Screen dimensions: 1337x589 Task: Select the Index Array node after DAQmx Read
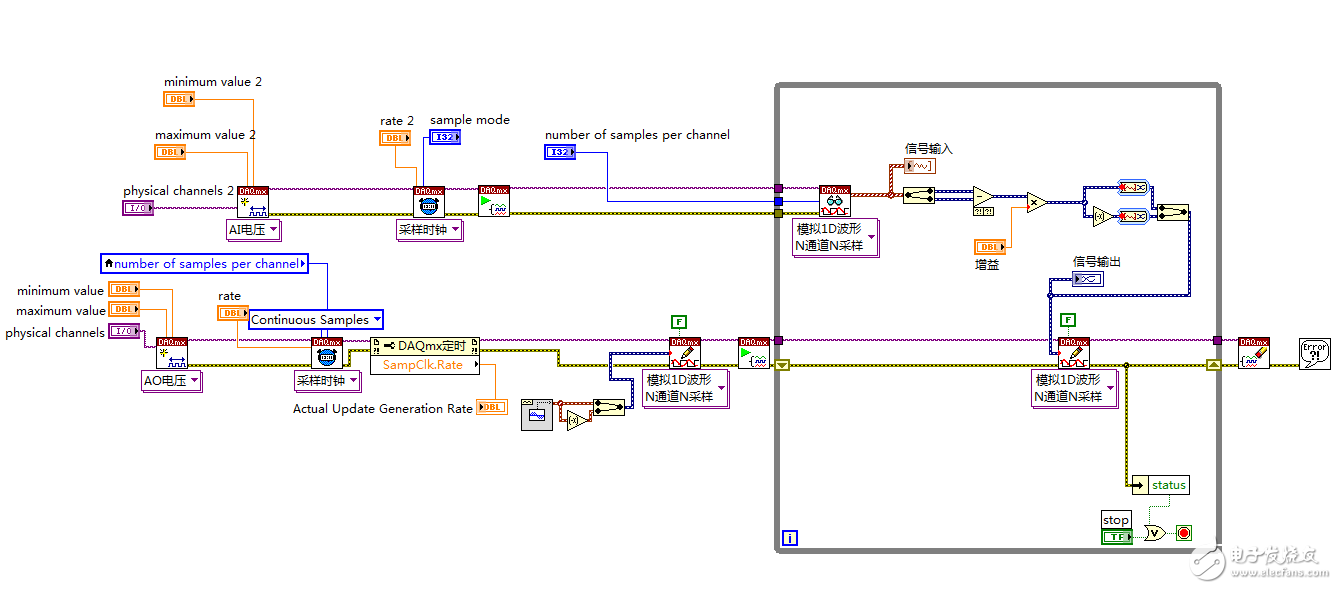click(919, 195)
